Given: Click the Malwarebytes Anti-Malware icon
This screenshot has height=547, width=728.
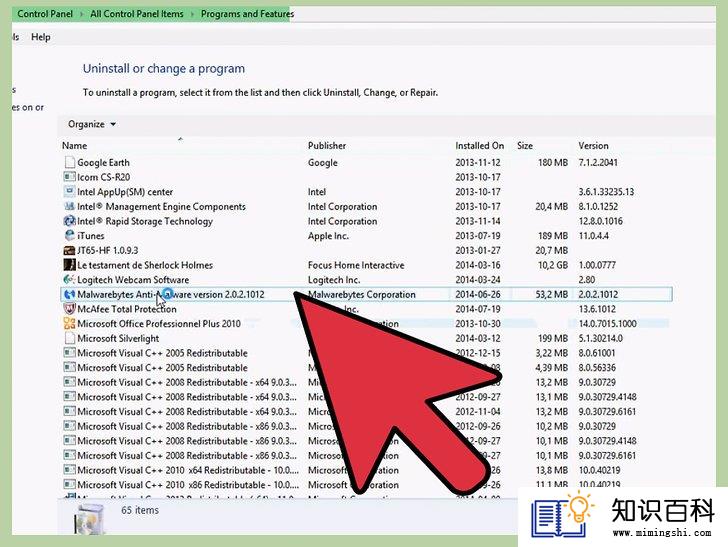Looking at the screenshot, I should click(70, 294).
